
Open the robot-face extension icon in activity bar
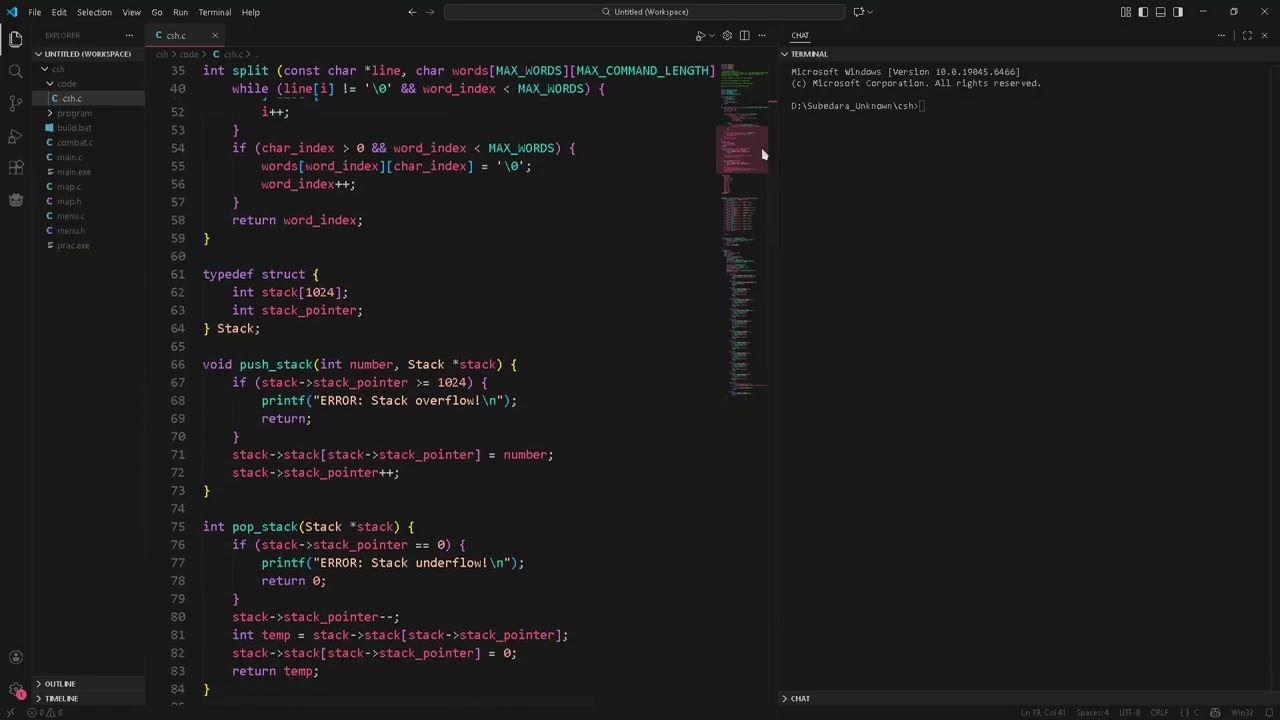[x=15, y=199]
